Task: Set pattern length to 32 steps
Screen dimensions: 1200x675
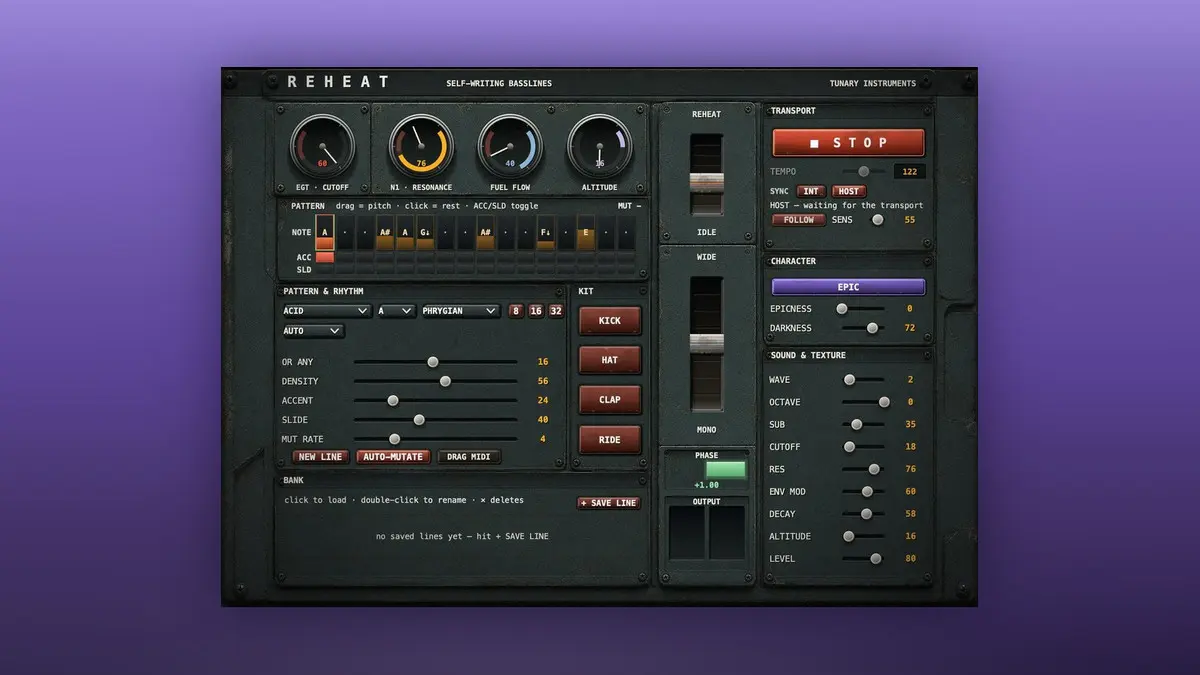Action: pyautogui.click(x=556, y=311)
